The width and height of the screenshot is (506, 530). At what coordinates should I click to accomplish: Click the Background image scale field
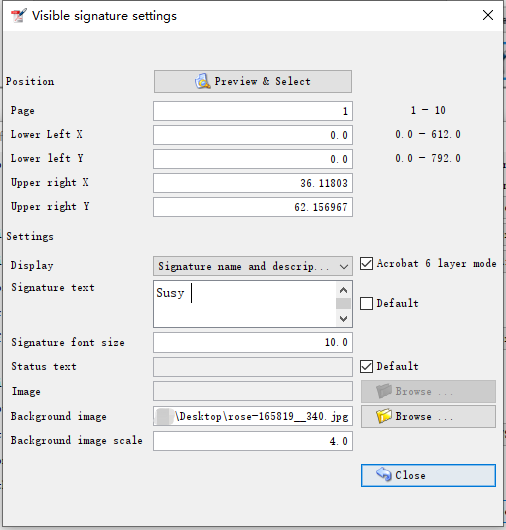(x=253, y=441)
